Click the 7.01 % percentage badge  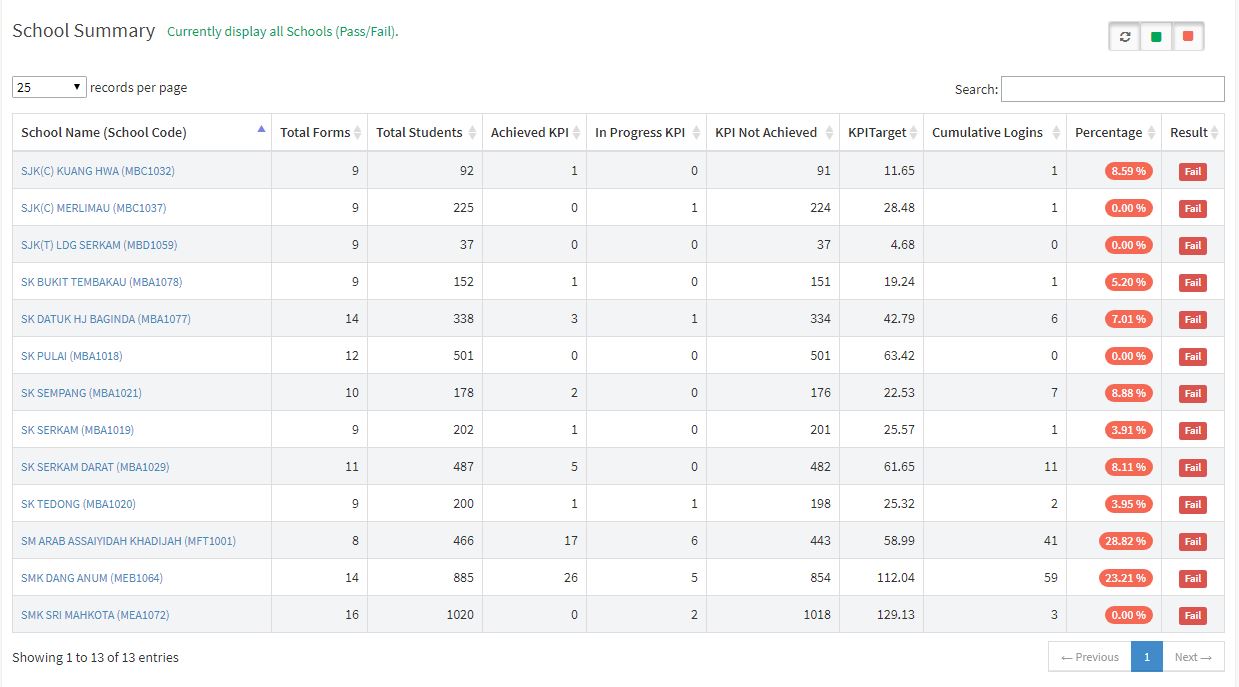[1129, 319]
